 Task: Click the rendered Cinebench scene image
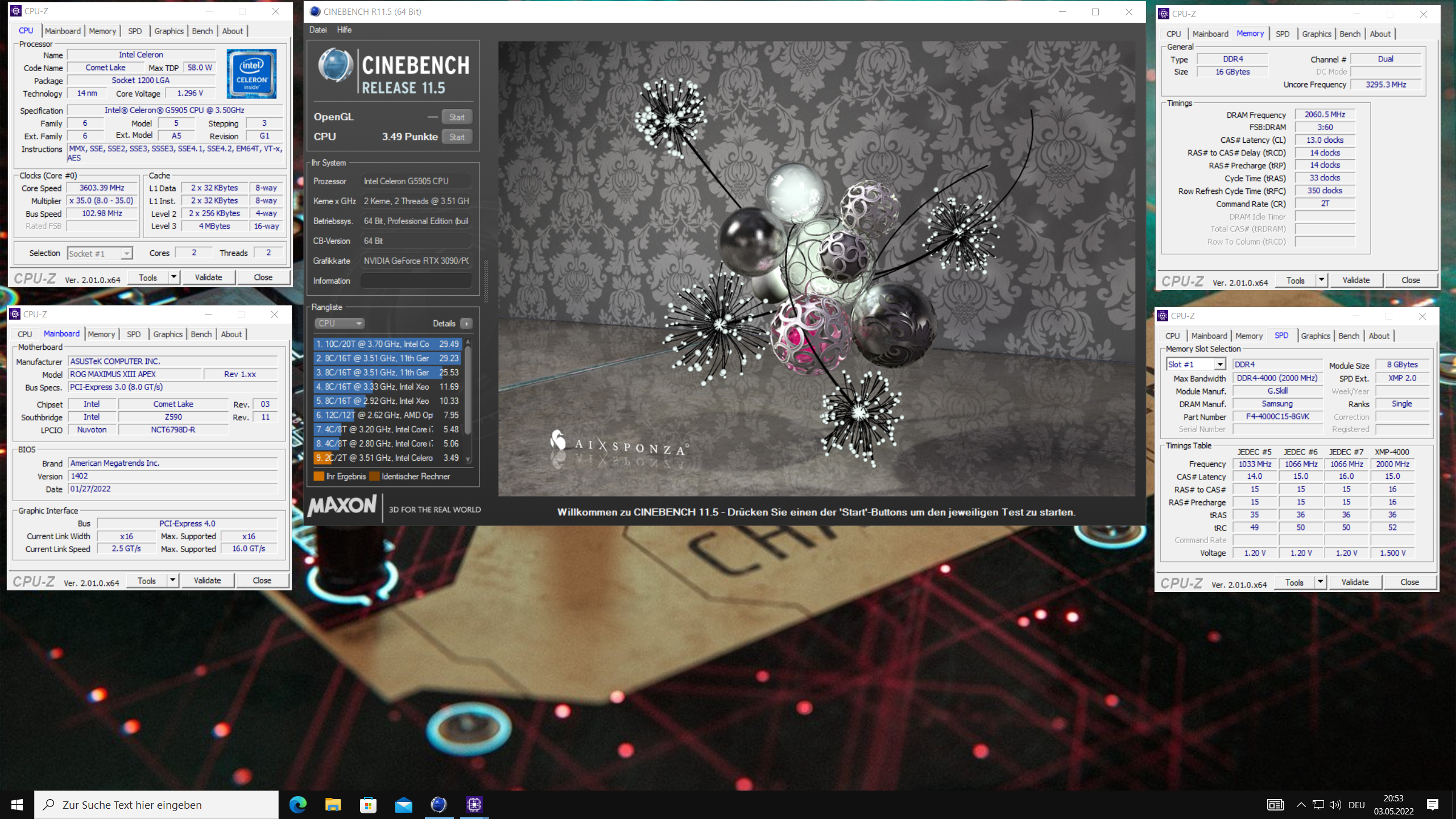[817, 268]
